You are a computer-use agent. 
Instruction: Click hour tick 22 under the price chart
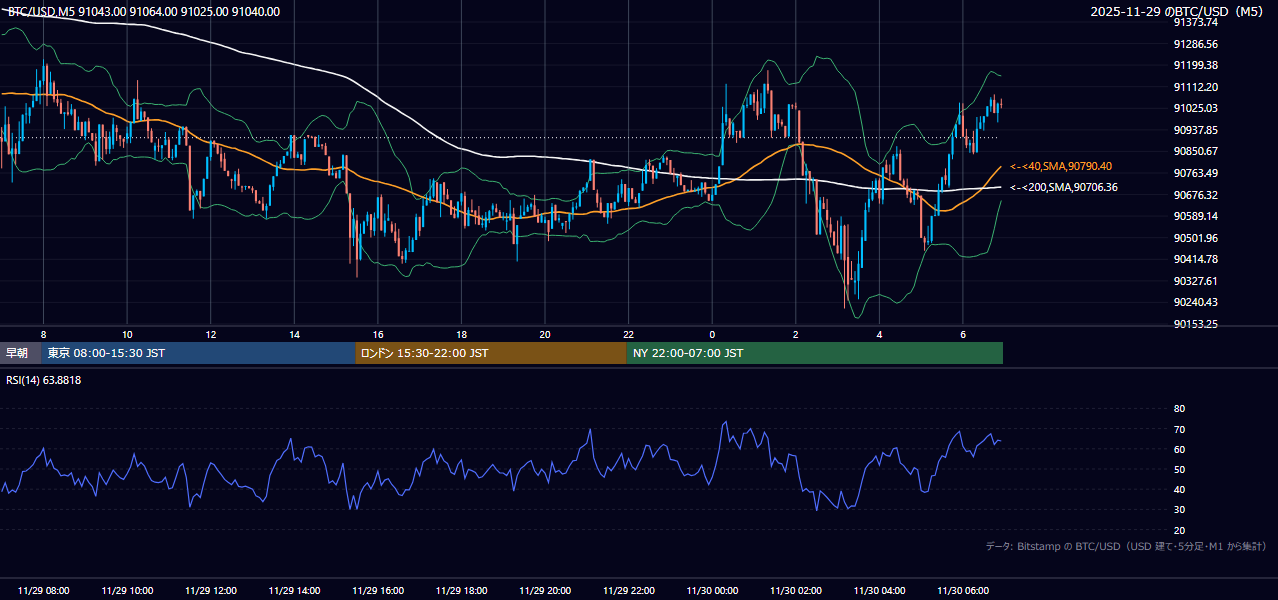(628, 334)
